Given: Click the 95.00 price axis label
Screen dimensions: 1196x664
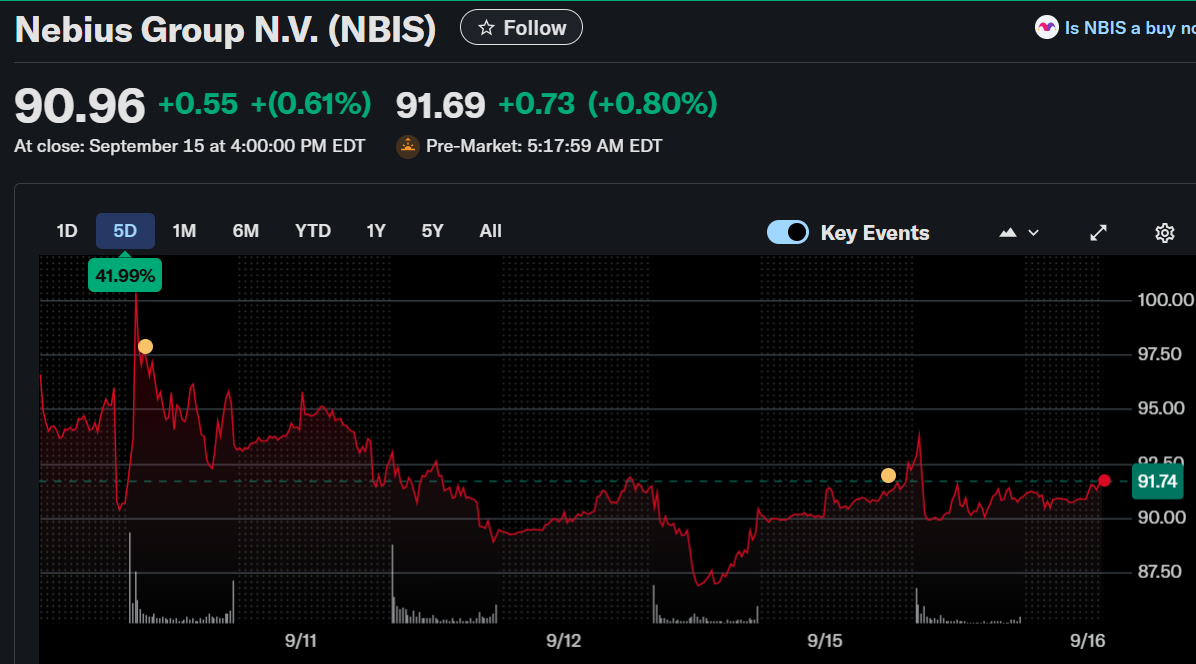Looking at the screenshot, I should 1161,408.
